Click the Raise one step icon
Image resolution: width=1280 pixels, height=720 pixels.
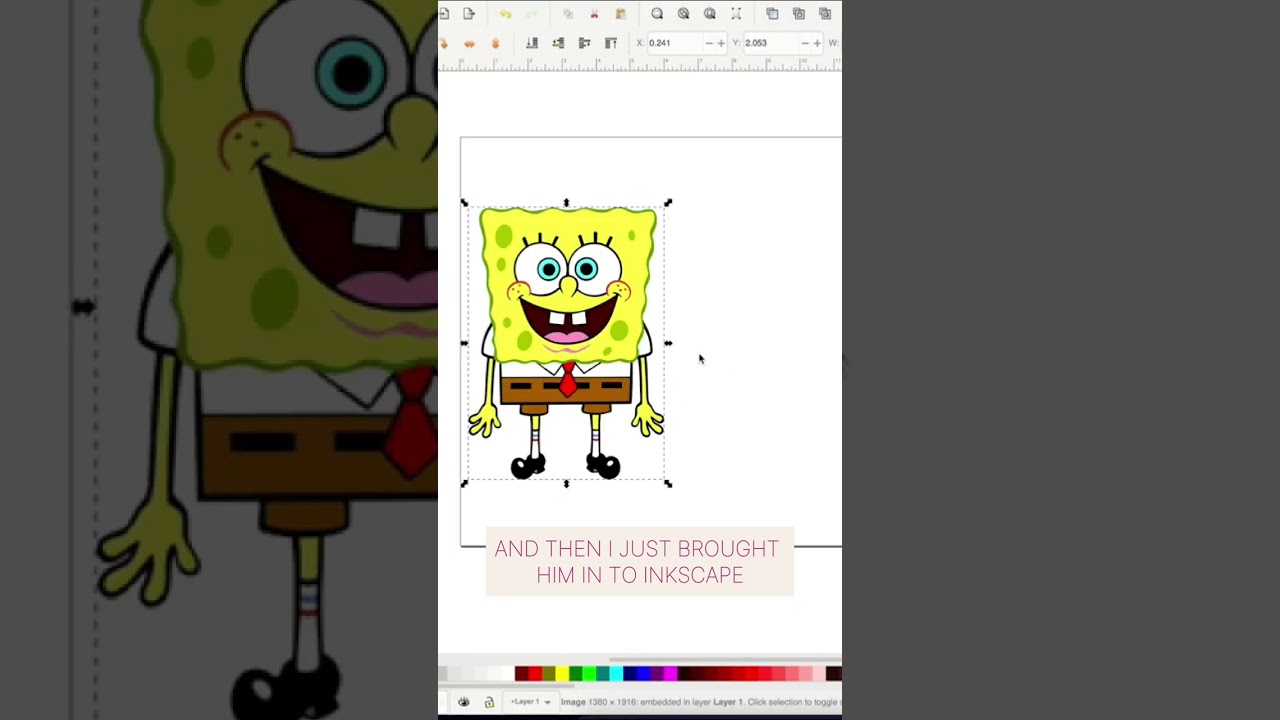pos(584,43)
